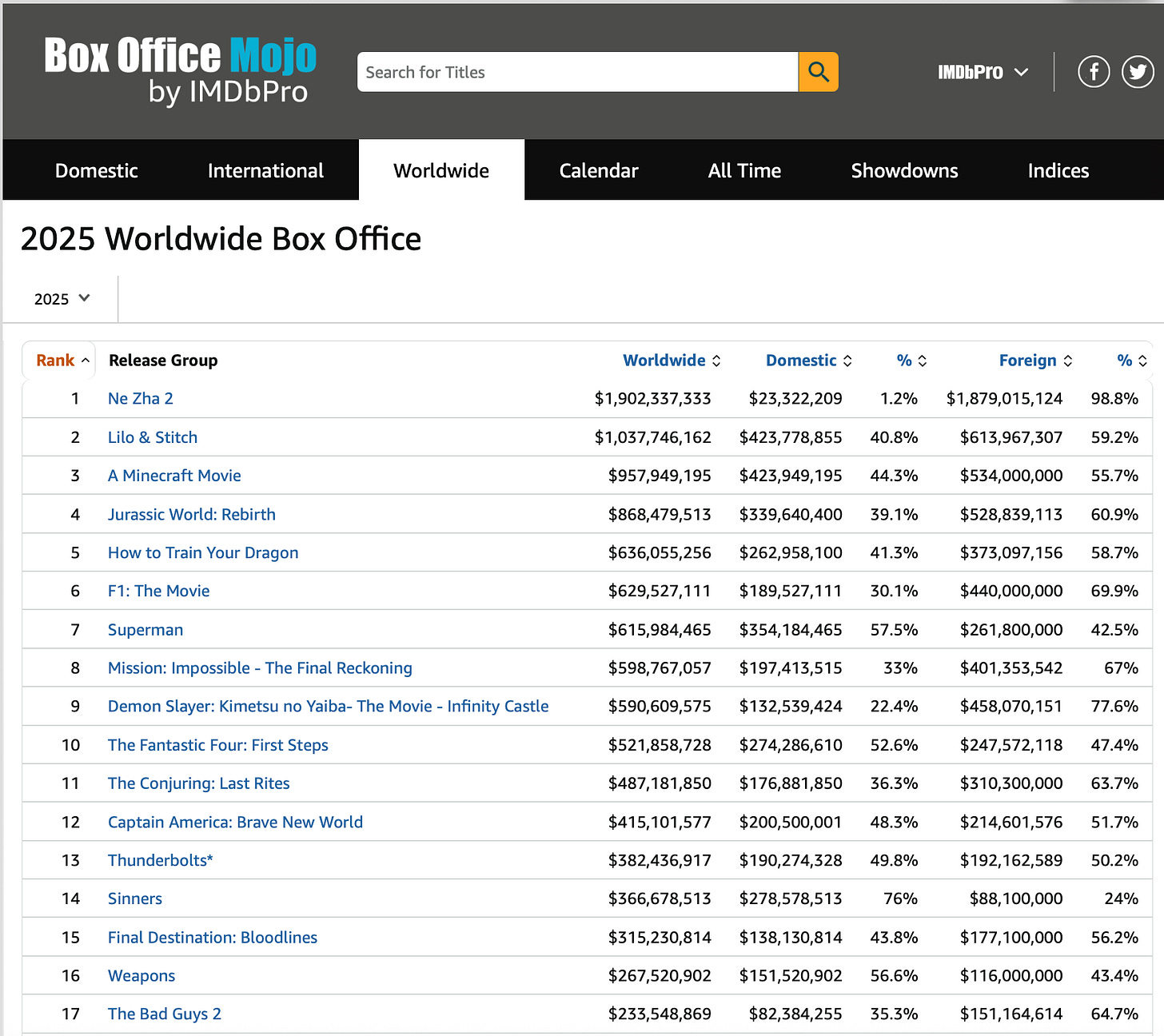1164x1036 pixels.
Task: Go to the Showdowns tab
Action: coord(904,170)
